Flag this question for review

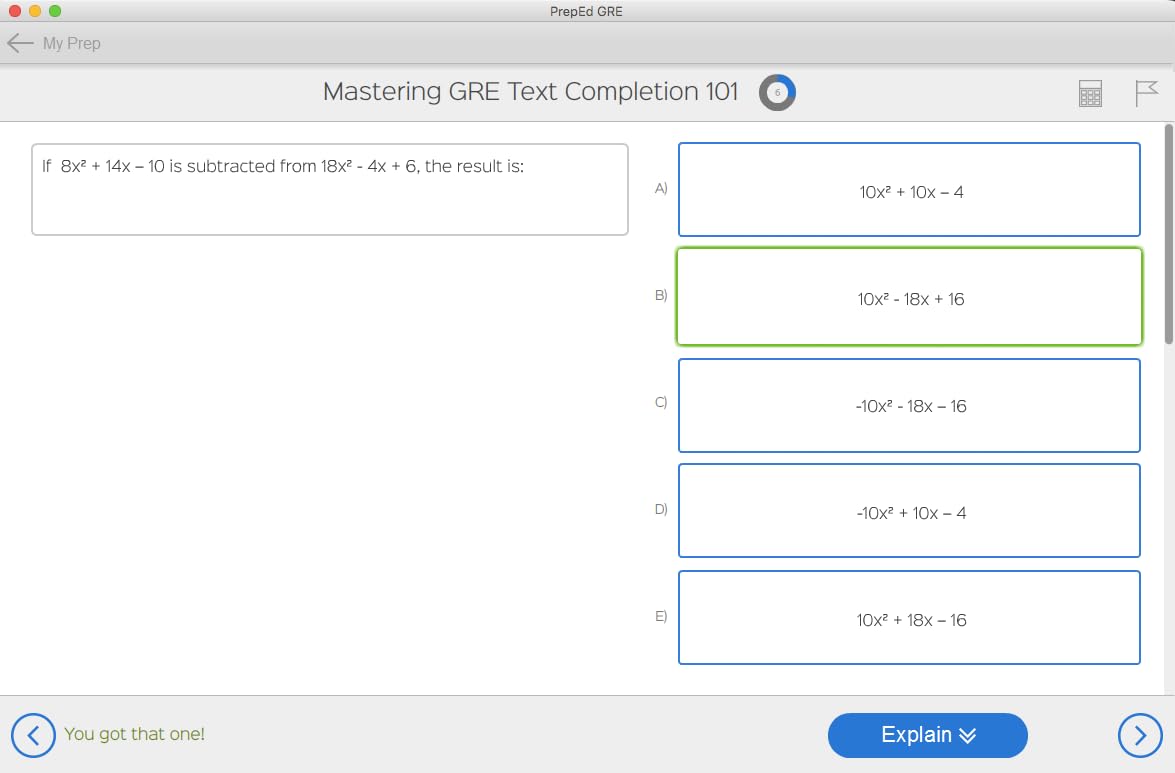coord(1146,94)
